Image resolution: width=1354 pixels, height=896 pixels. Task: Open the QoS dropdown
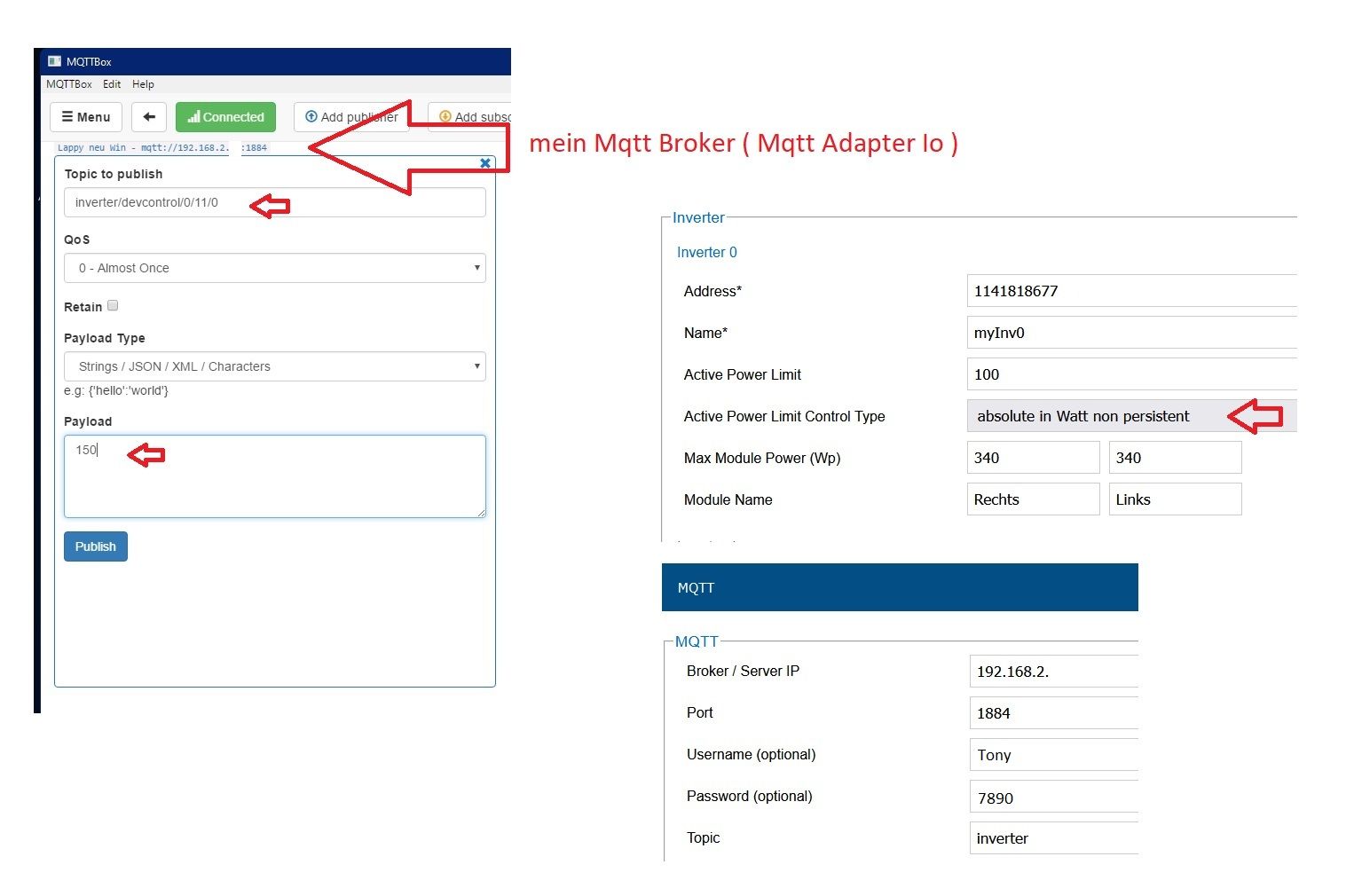(275, 268)
